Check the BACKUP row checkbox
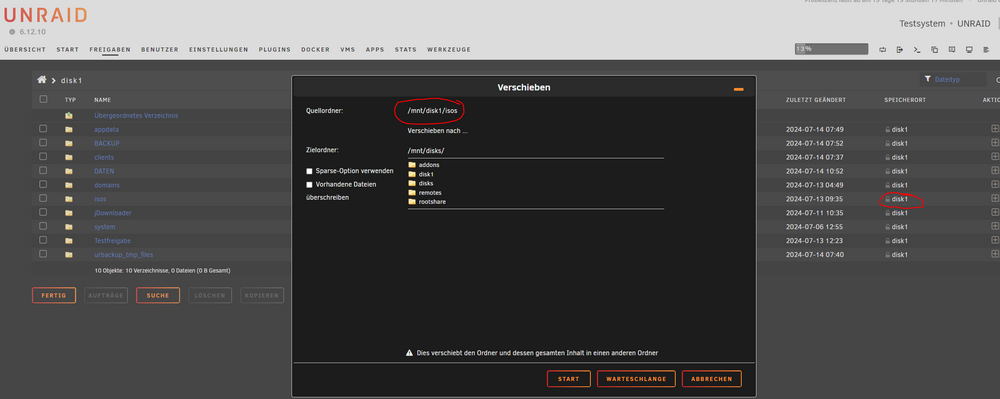1000x399 pixels. click(43, 143)
